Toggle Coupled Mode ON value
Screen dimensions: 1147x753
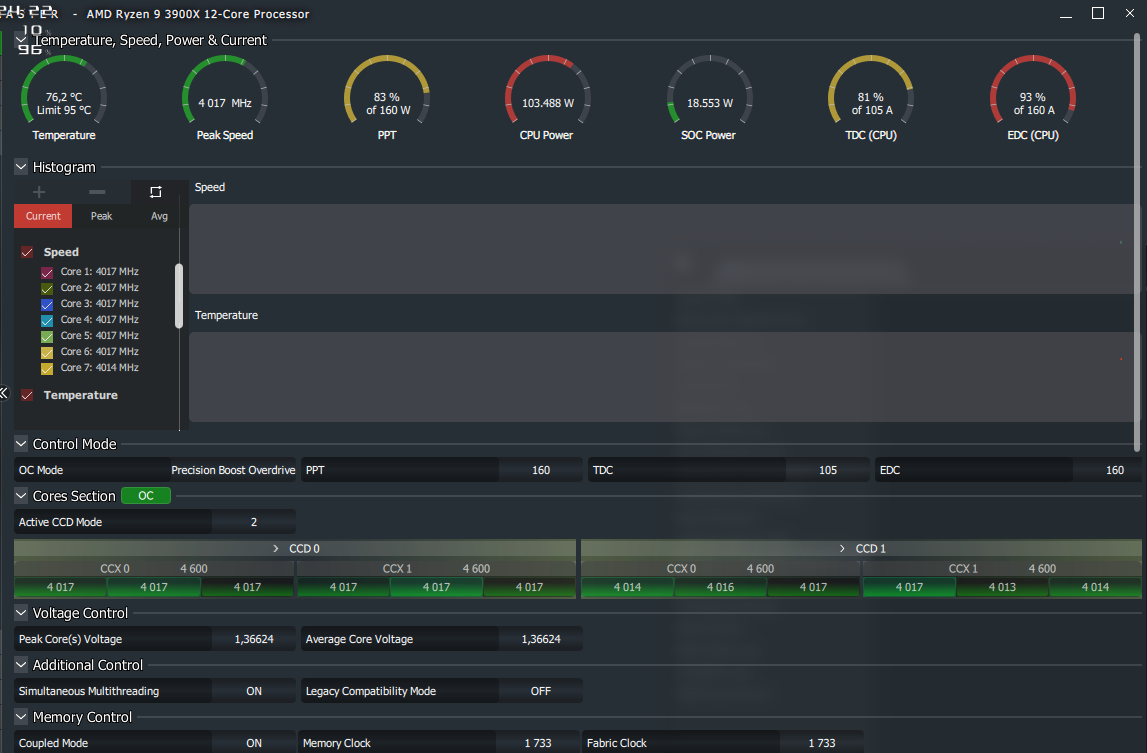click(x=254, y=743)
